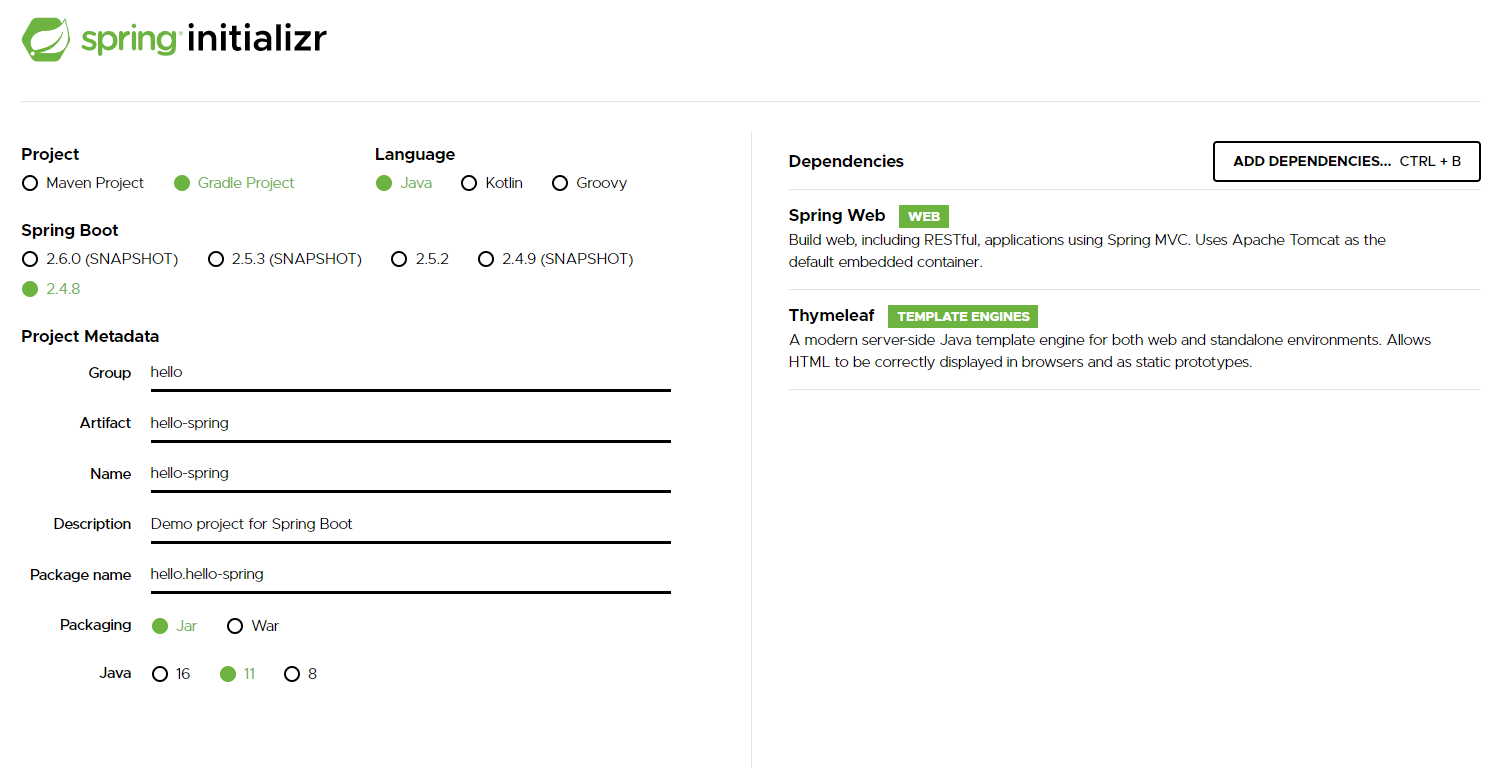
Task: Select Gradle Project radio button
Action: 182,183
